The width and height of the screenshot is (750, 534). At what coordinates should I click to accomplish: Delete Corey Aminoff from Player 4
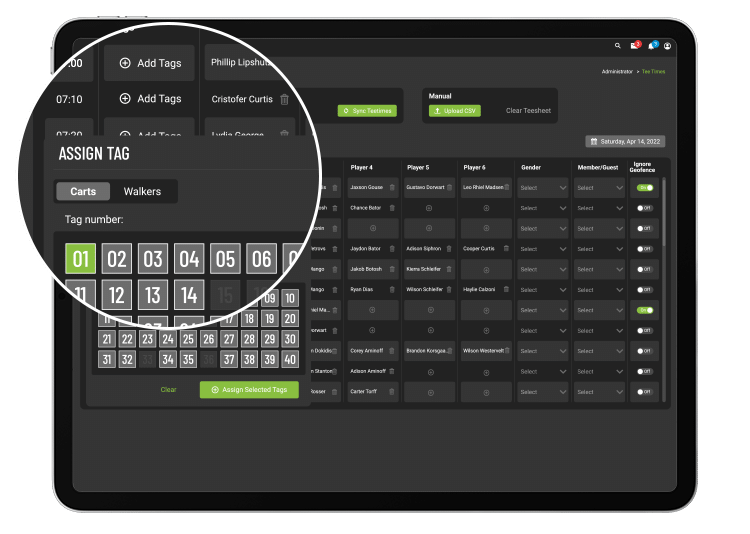pyautogui.click(x=391, y=351)
